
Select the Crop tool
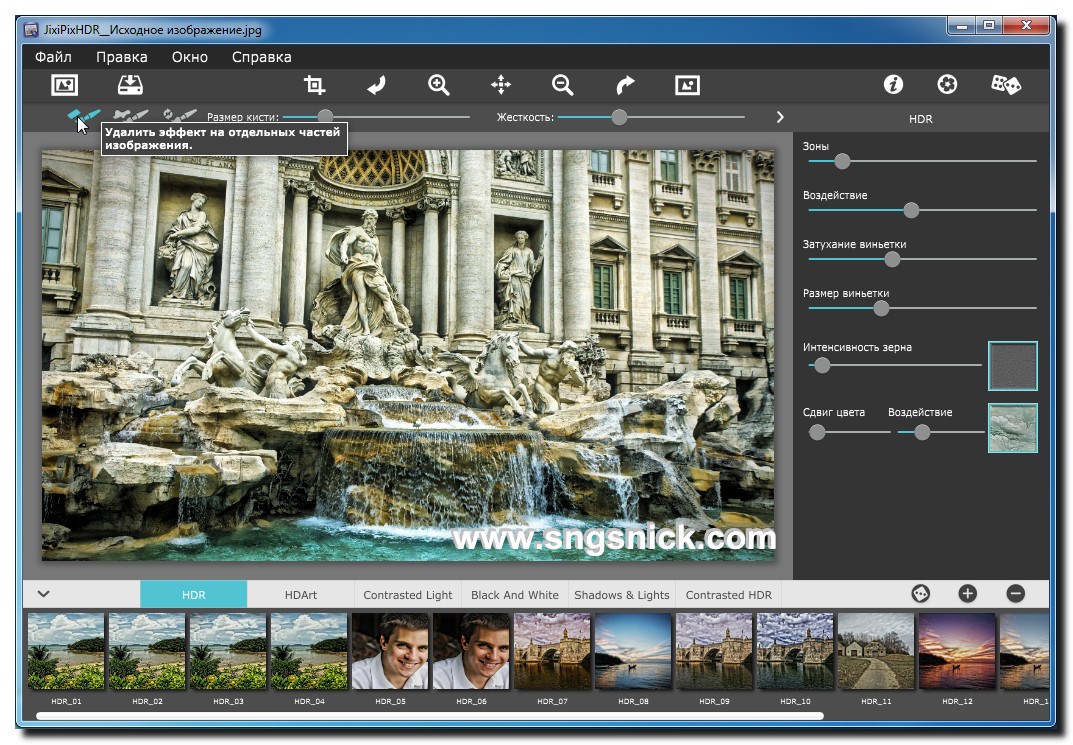[315, 85]
